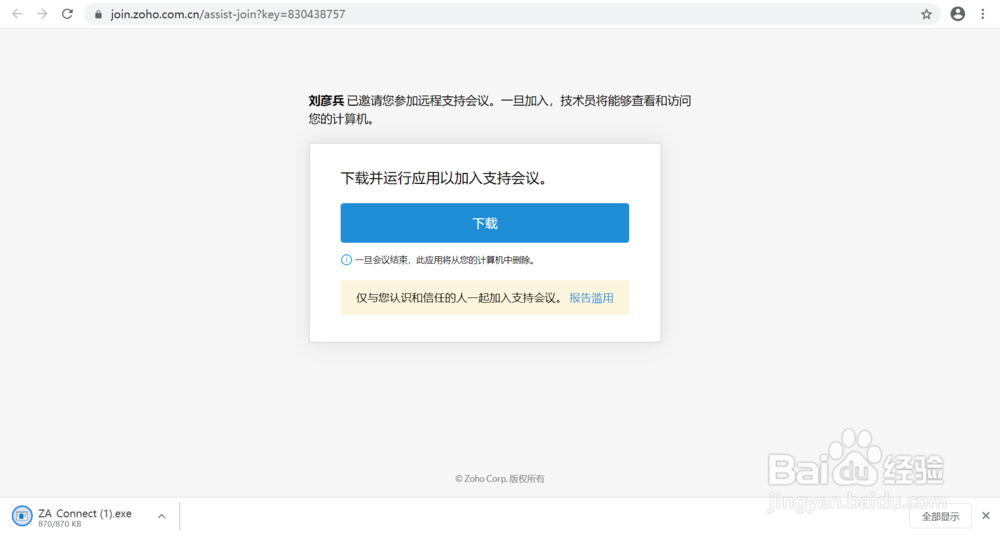Expand the ZA Connect download options chevron

point(161,516)
